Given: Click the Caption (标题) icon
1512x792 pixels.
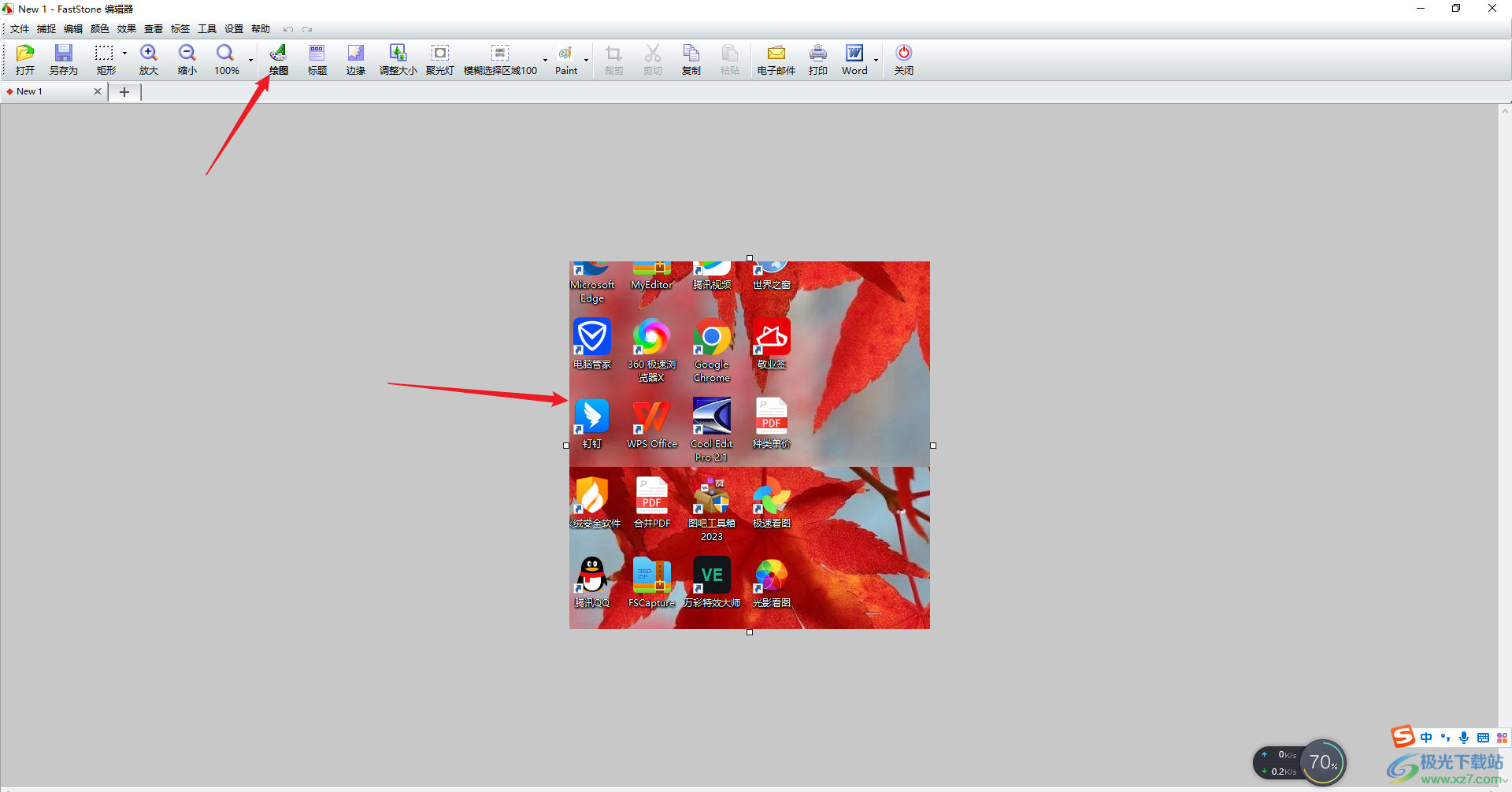Looking at the screenshot, I should pos(317,60).
